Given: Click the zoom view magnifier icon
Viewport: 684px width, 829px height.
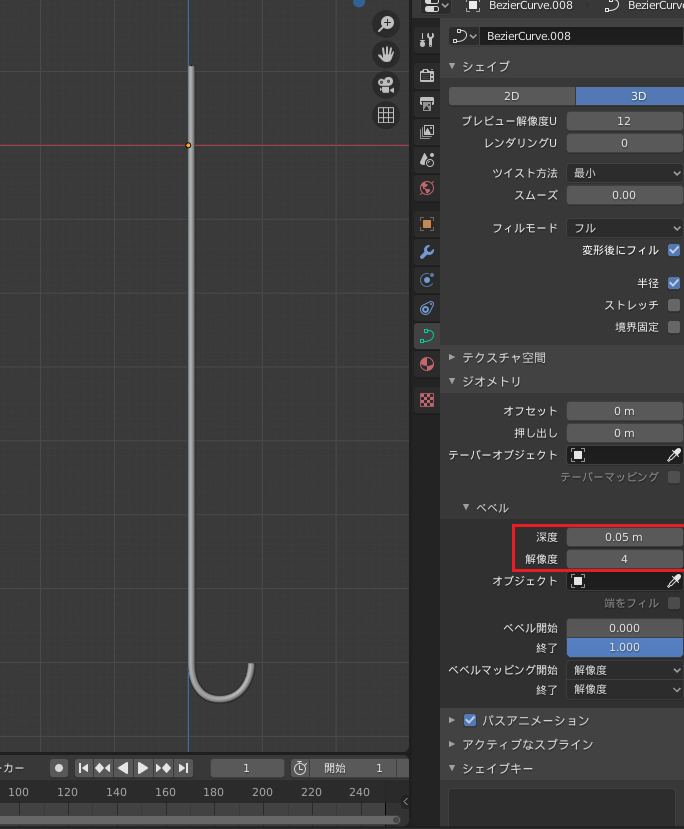Looking at the screenshot, I should pyautogui.click(x=386, y=24).
